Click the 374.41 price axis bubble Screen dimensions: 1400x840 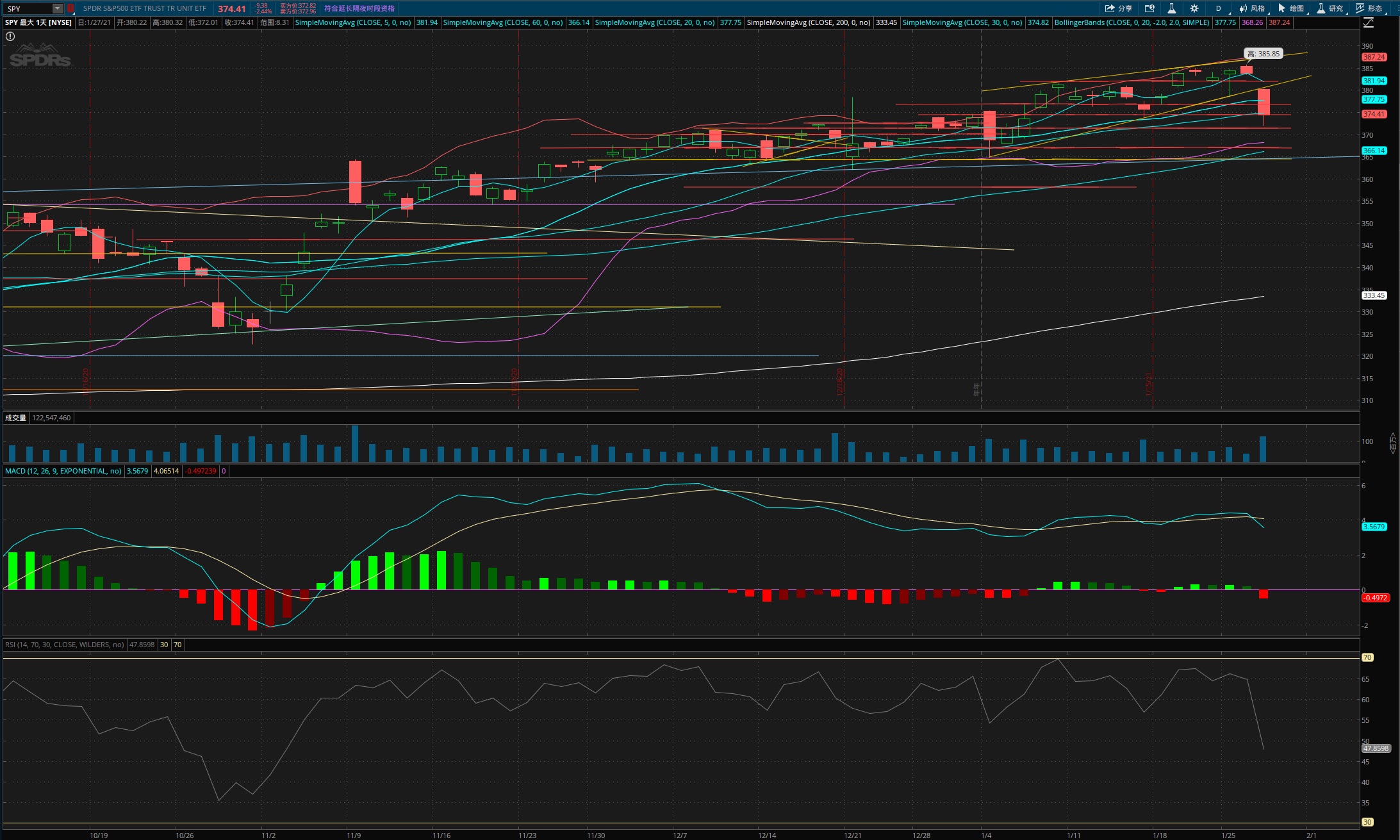click(x=1374, y=114)
